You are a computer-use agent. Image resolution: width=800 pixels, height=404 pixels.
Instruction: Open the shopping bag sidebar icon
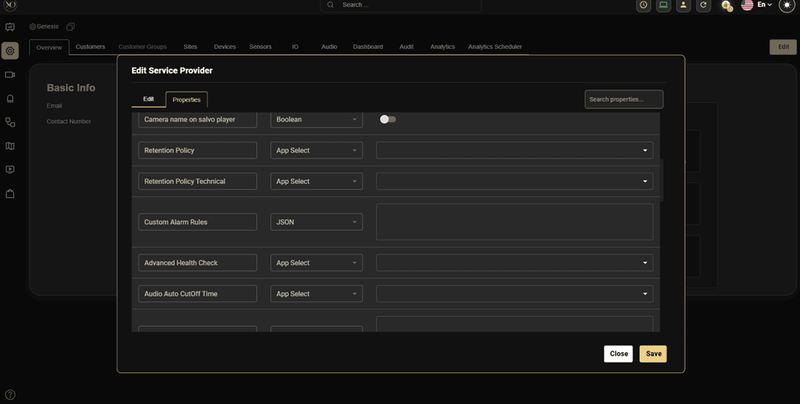tap(10, 193)
